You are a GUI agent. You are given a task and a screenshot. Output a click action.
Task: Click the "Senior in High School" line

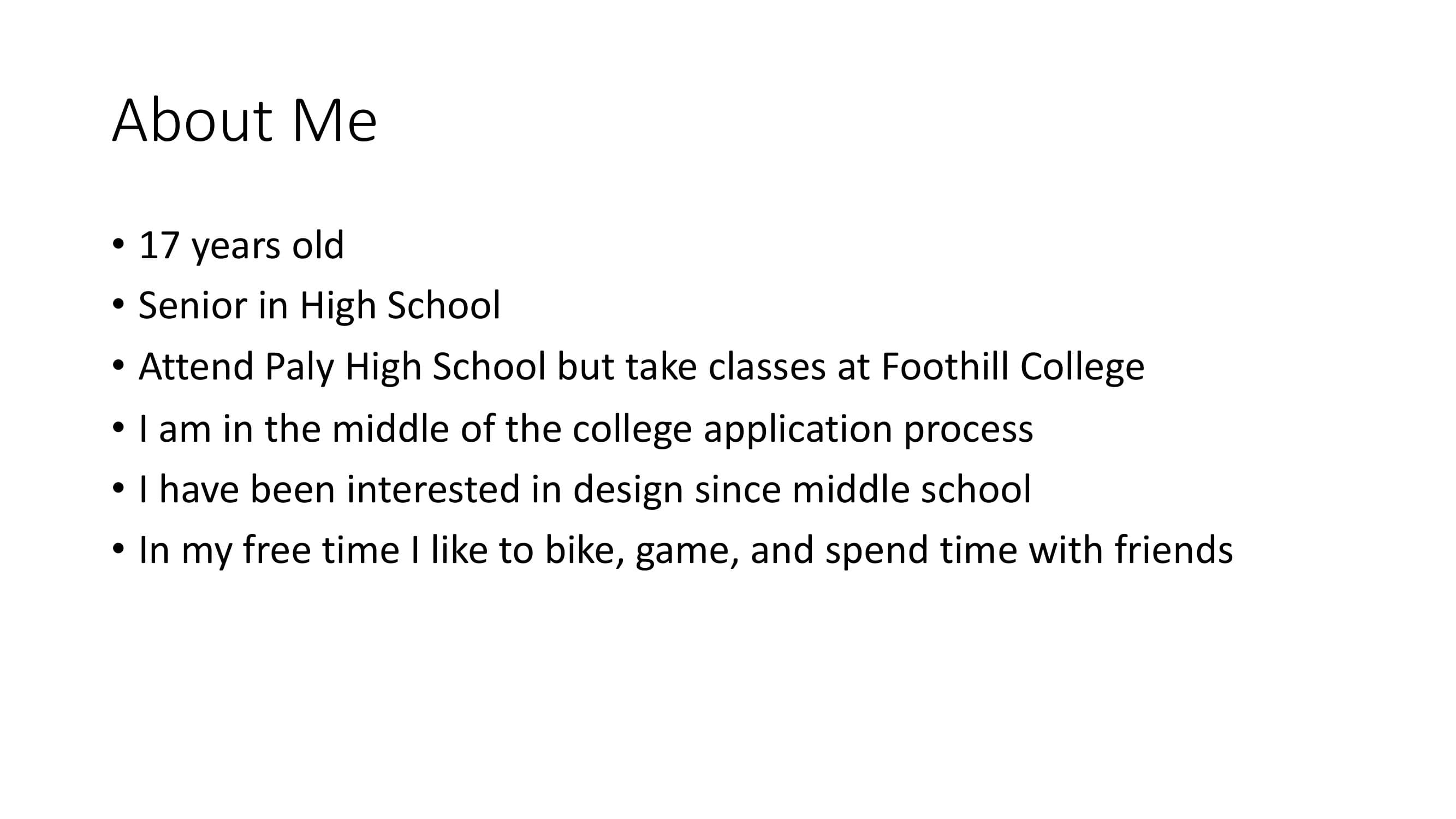point(319,305)
